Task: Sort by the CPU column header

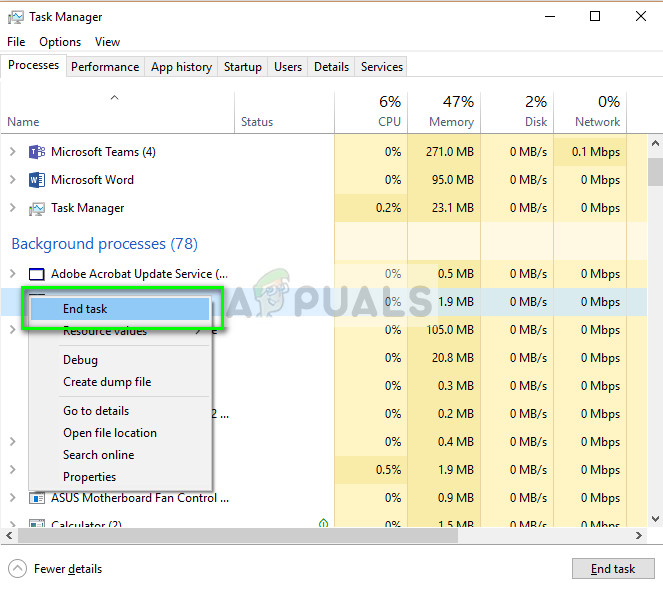Action: click(371, 113)
